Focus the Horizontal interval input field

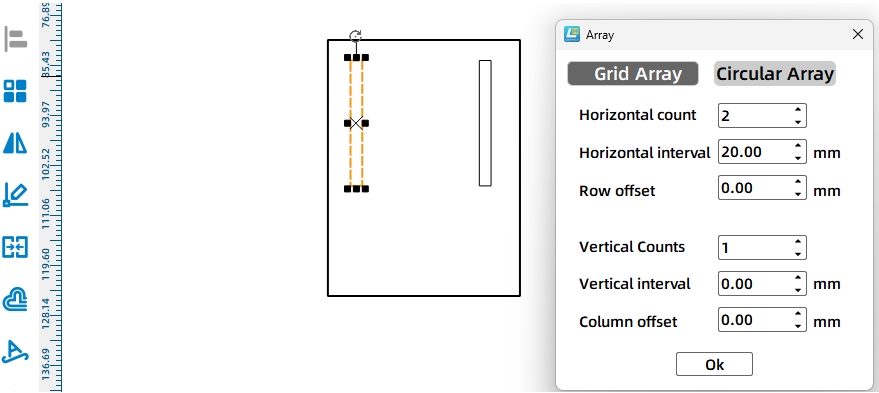tap(755, 152)
